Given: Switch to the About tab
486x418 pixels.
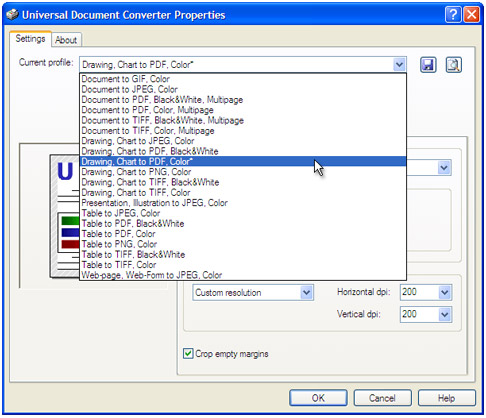Looking at the screenshot, I should pos(66,40).
